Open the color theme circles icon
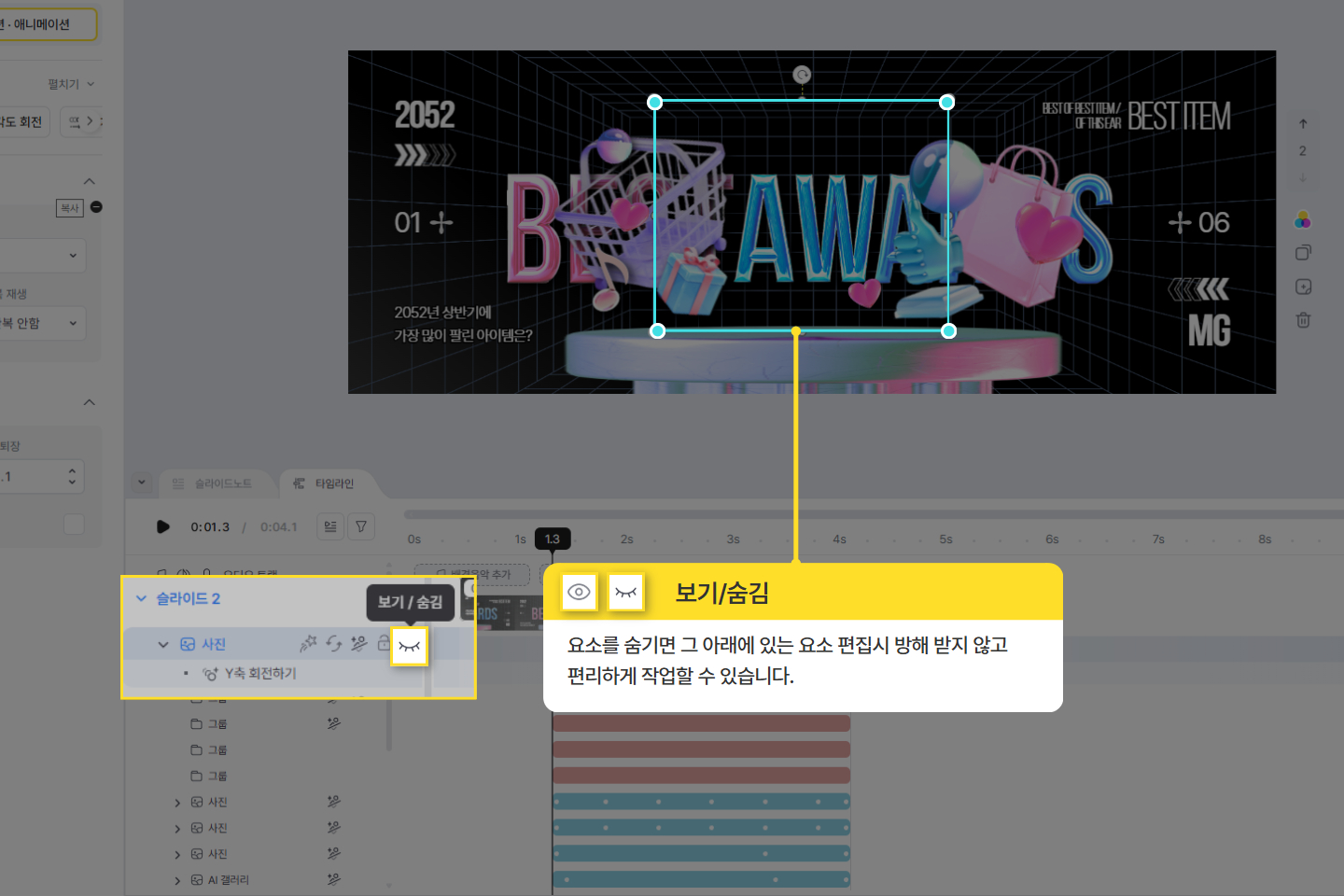Image resolution: width=1344 pixels, height=896 pixels. 1303,220
